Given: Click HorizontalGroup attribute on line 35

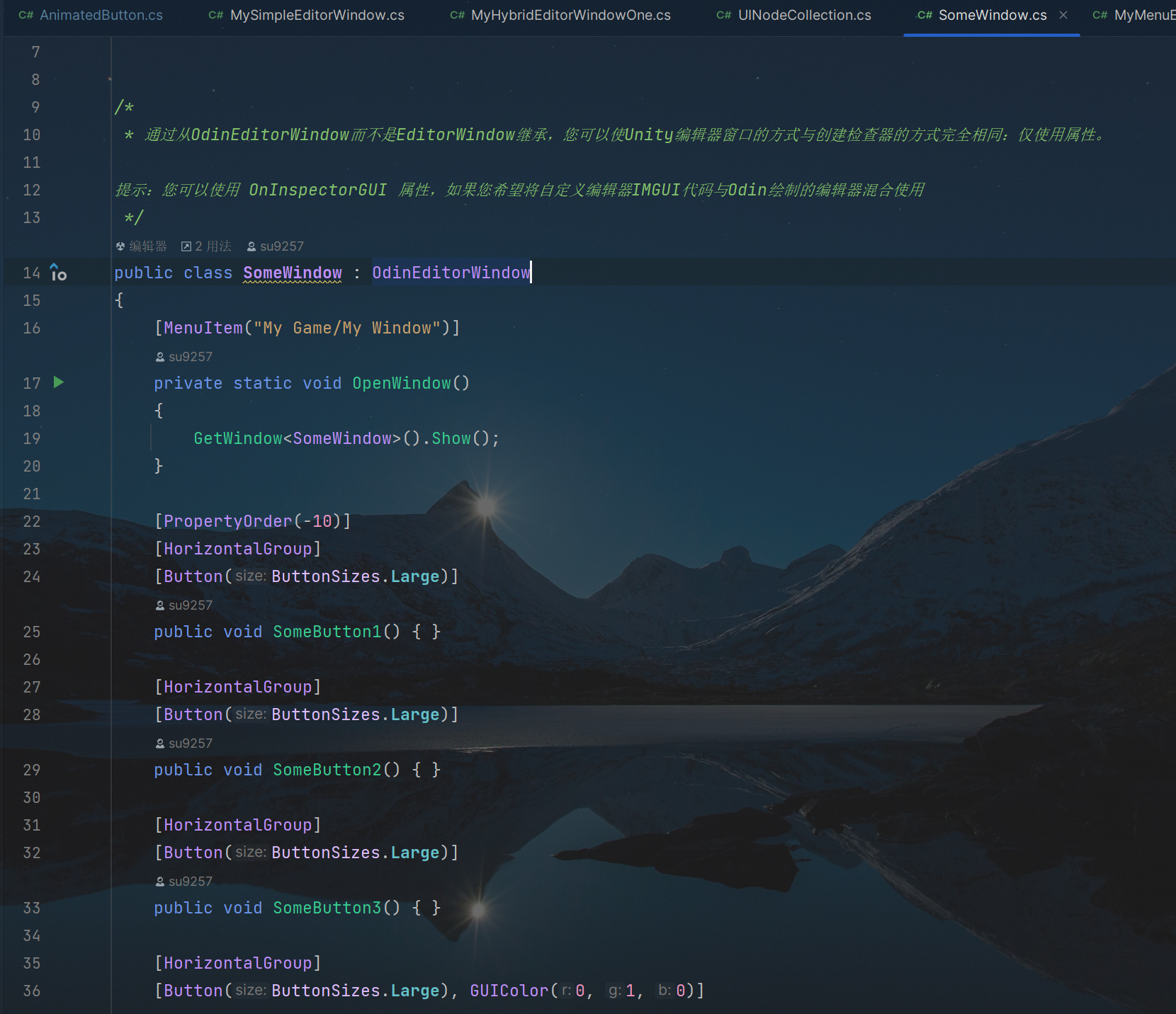Looking at the screenshot, I should (238, 963).
